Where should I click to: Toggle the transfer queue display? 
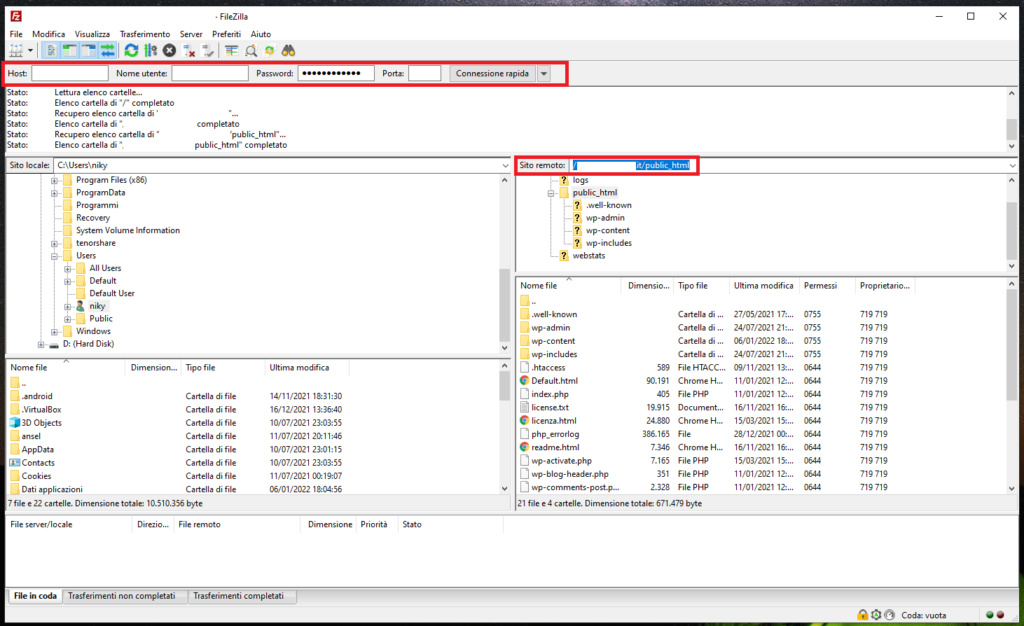[x=108, y=50]
